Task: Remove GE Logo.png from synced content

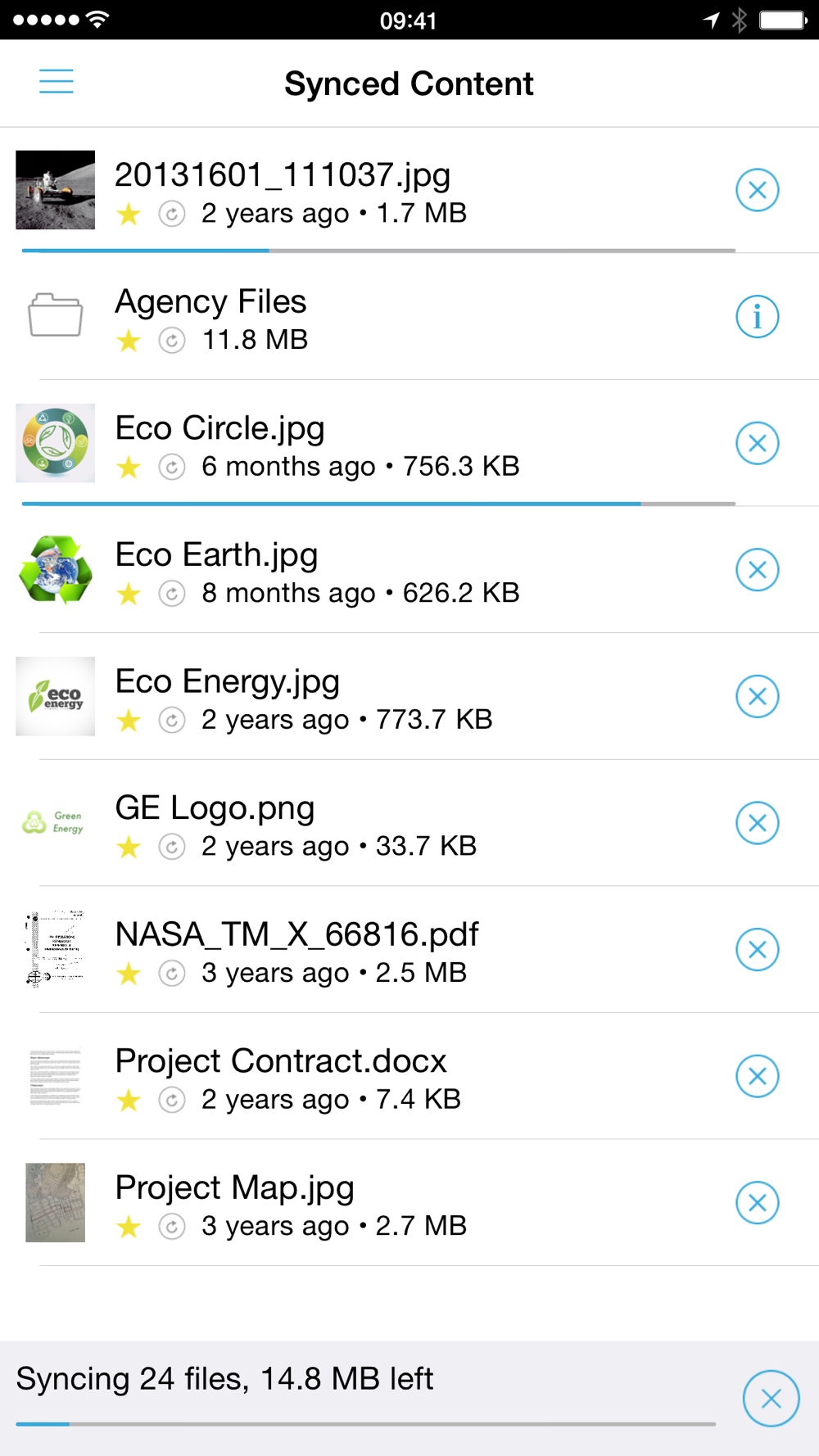Action: [x=757, y=823]
